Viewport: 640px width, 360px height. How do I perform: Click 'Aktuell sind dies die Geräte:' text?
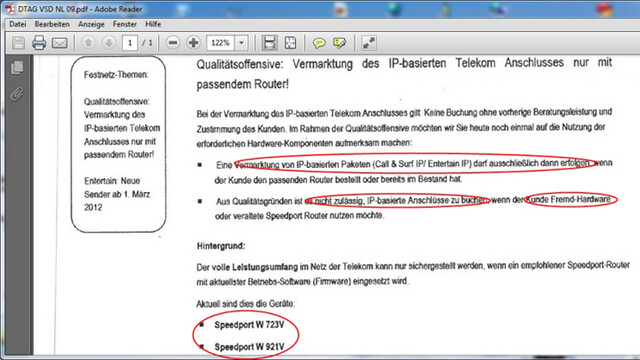(x=245, y=304)
